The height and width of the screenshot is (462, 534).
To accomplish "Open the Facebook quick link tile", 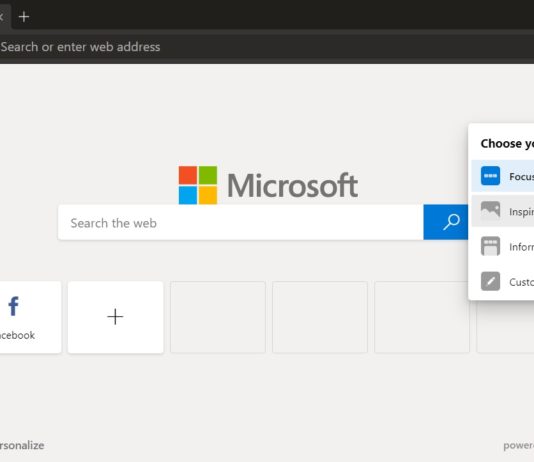I will [30, 317].
